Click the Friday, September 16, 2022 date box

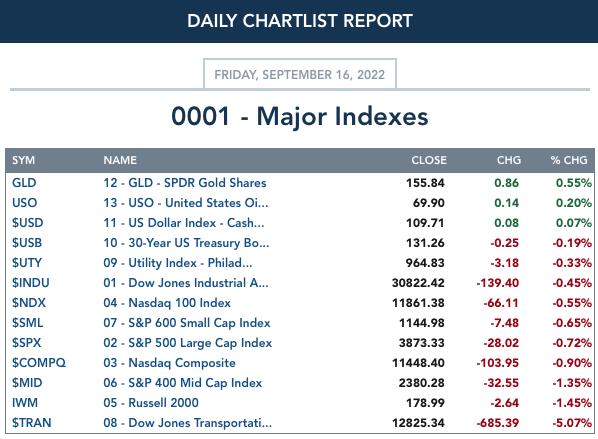(300, 74)
